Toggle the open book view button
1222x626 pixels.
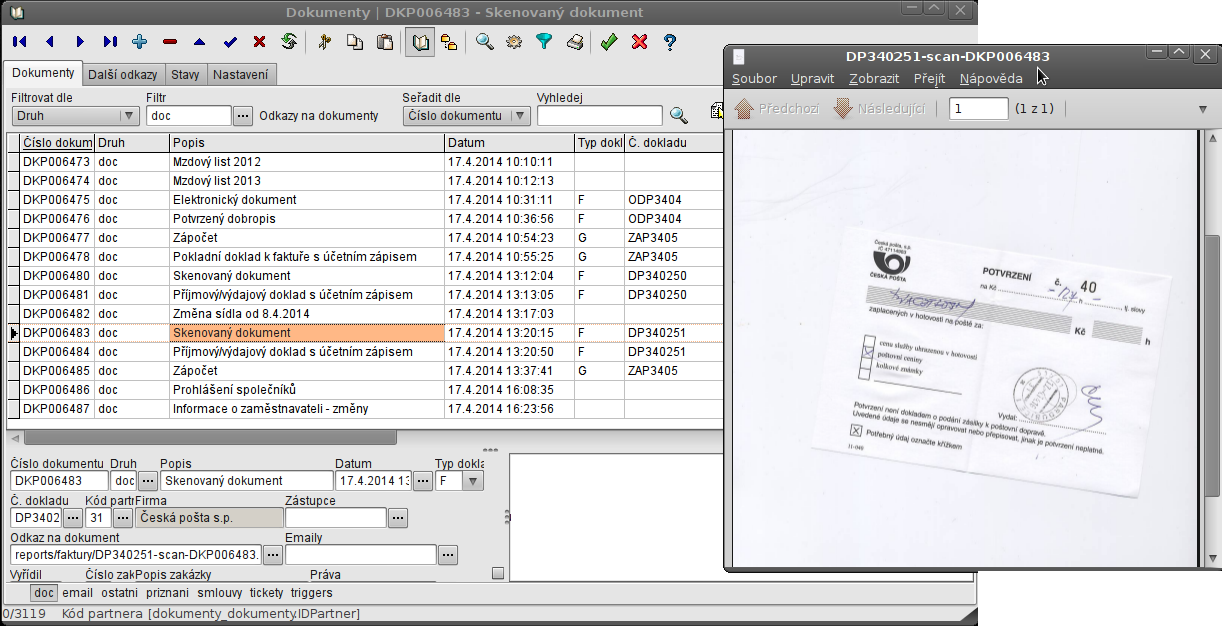tap(420, 42)
